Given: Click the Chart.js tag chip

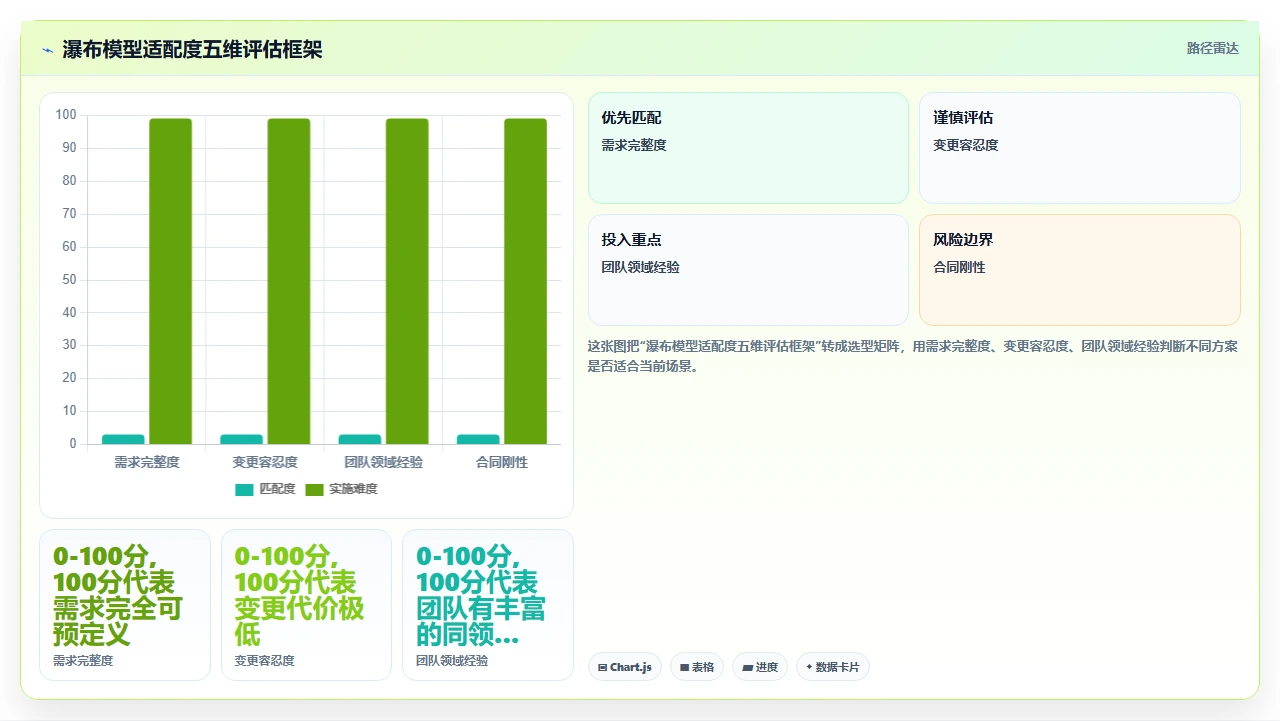Looking at the screenshot, I should (x=625, y=667).
